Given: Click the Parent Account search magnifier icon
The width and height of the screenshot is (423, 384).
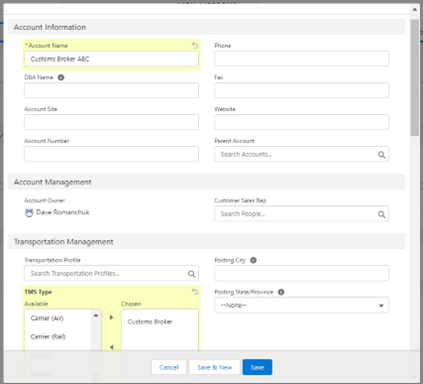Looking at the screenshot, I should 381,155.
